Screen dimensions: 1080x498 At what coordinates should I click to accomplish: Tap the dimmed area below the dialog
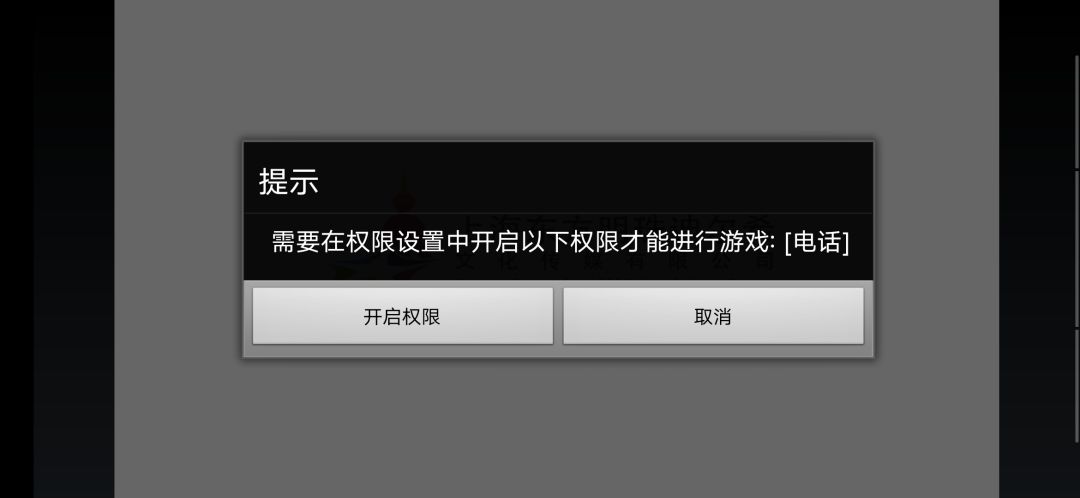tap(557, 427)
